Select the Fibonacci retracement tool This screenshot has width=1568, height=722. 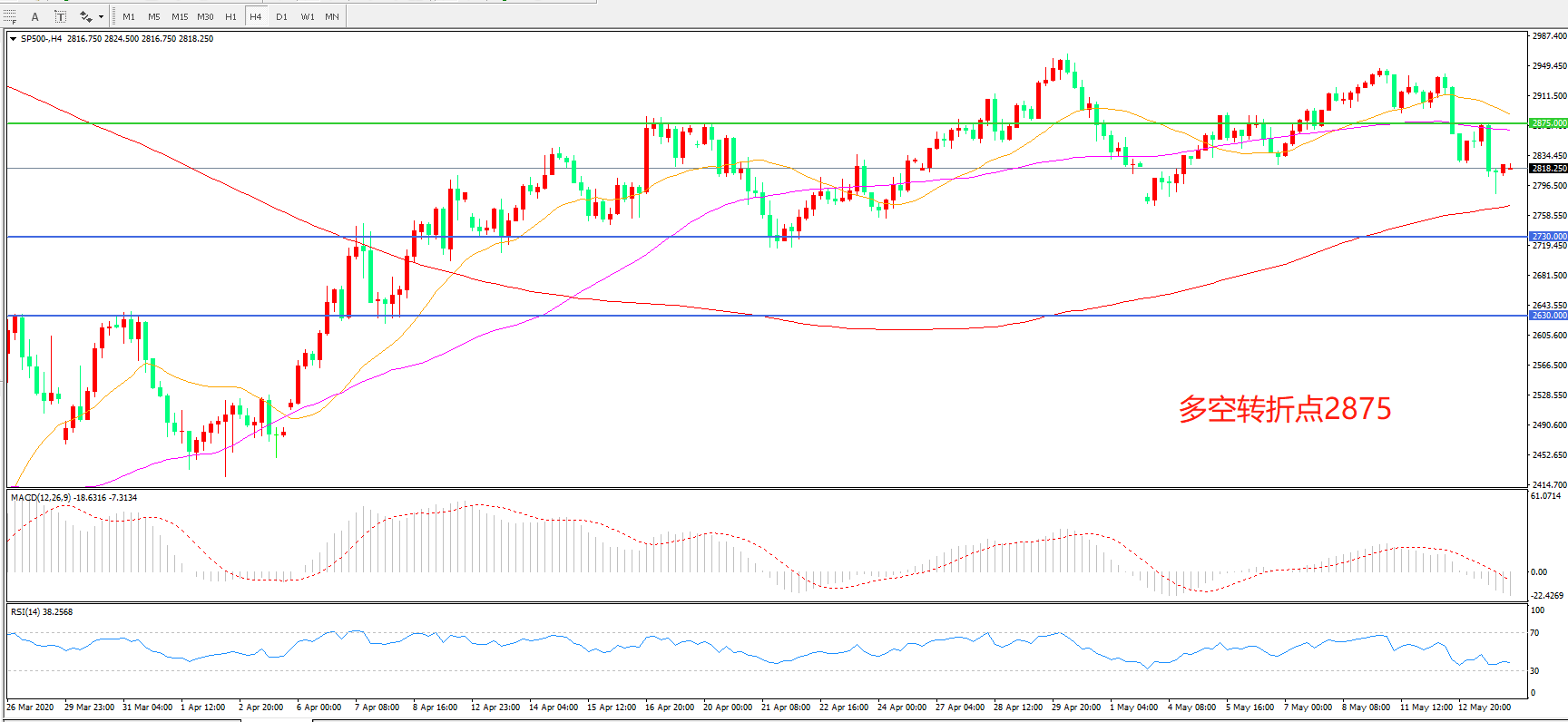(10, 16)
